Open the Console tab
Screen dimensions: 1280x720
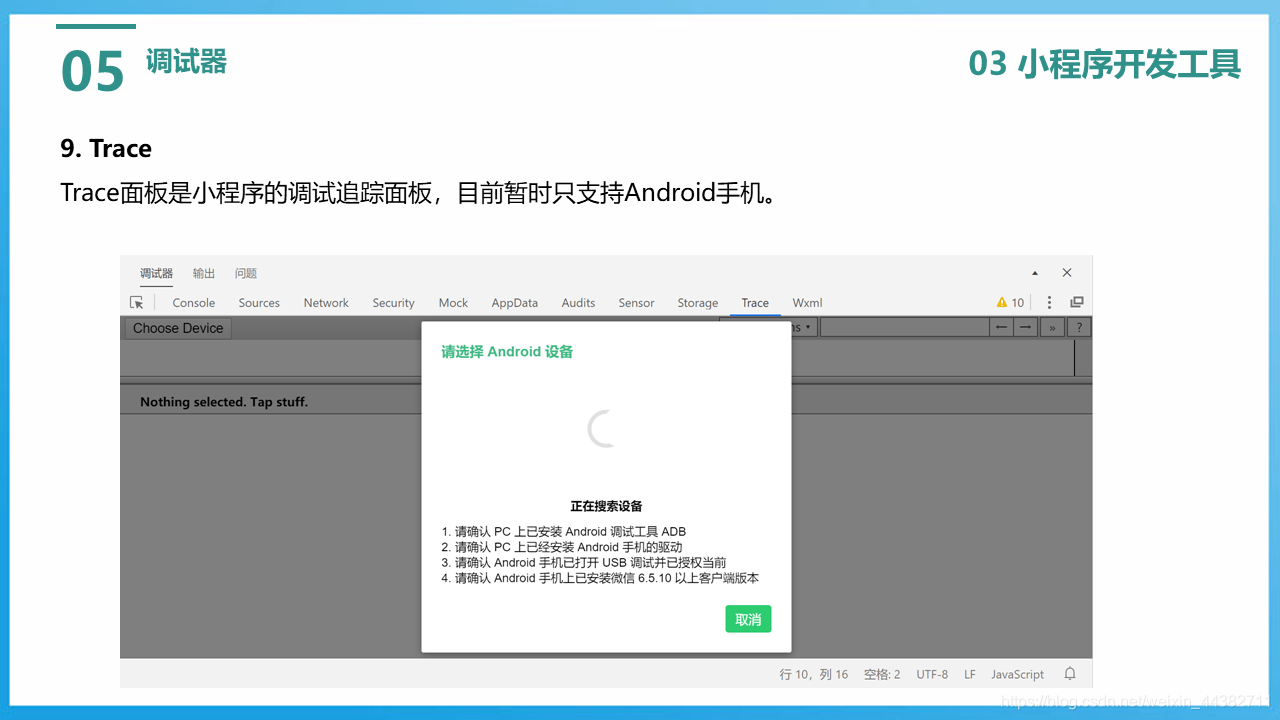coord(194,303)
